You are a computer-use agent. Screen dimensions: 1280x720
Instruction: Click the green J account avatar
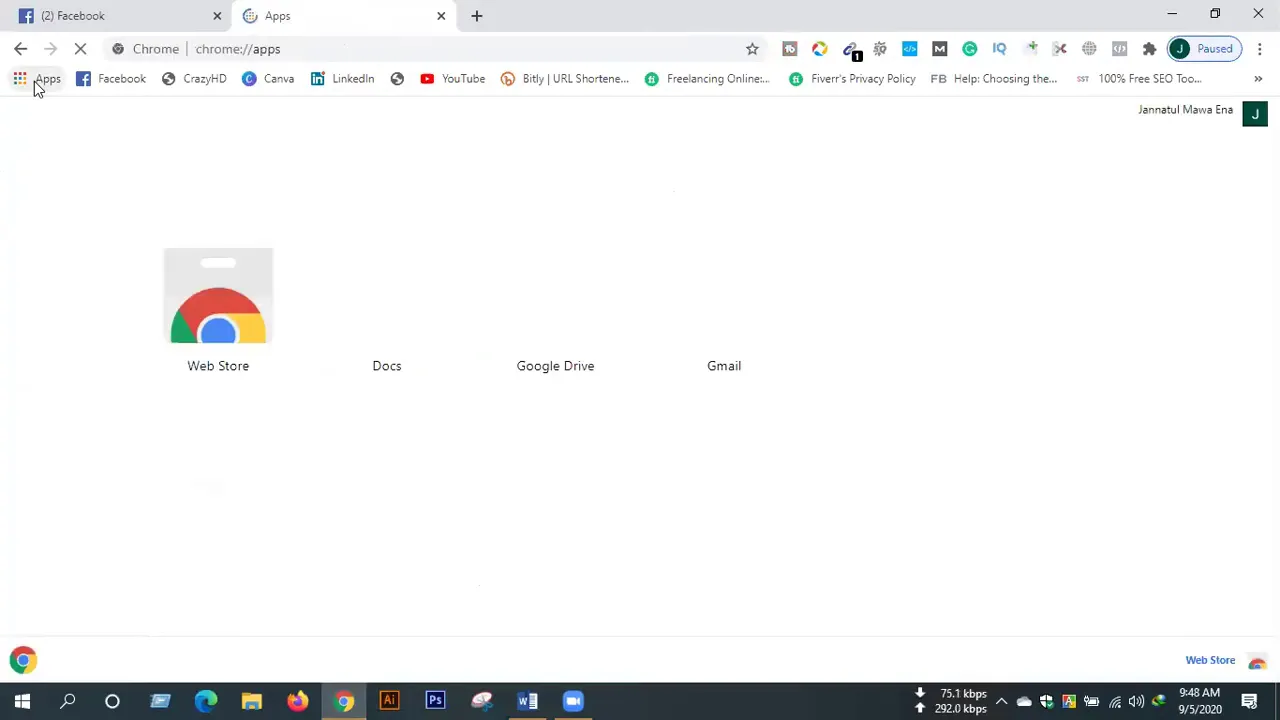(1255, 114)
